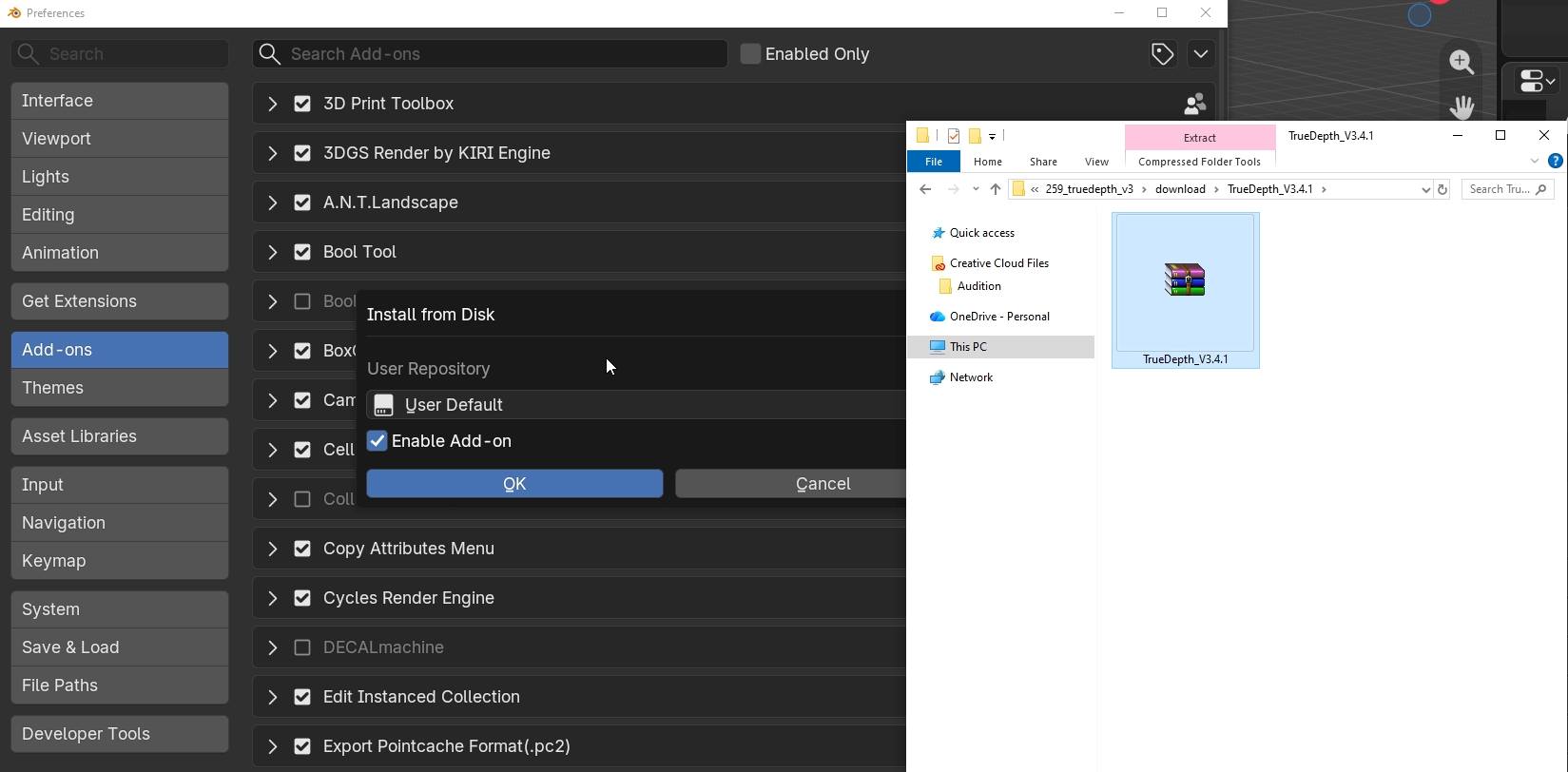Click the properties icon in quick access toolbar
The height and width of the screenshot is (772, 1568).
[954, 136]
